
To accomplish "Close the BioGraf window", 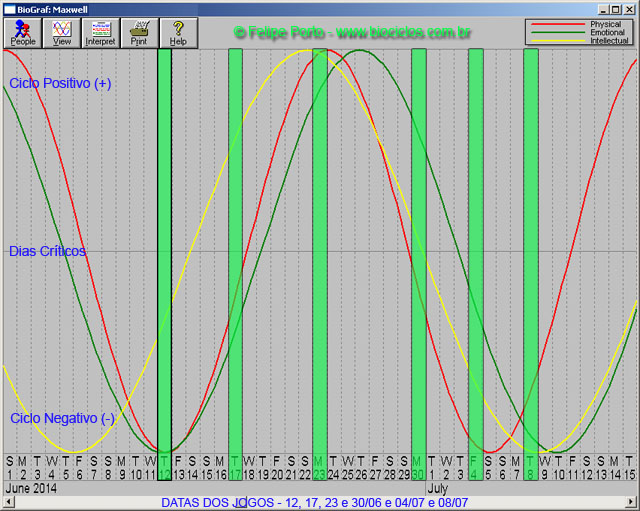I will [630, 9].
